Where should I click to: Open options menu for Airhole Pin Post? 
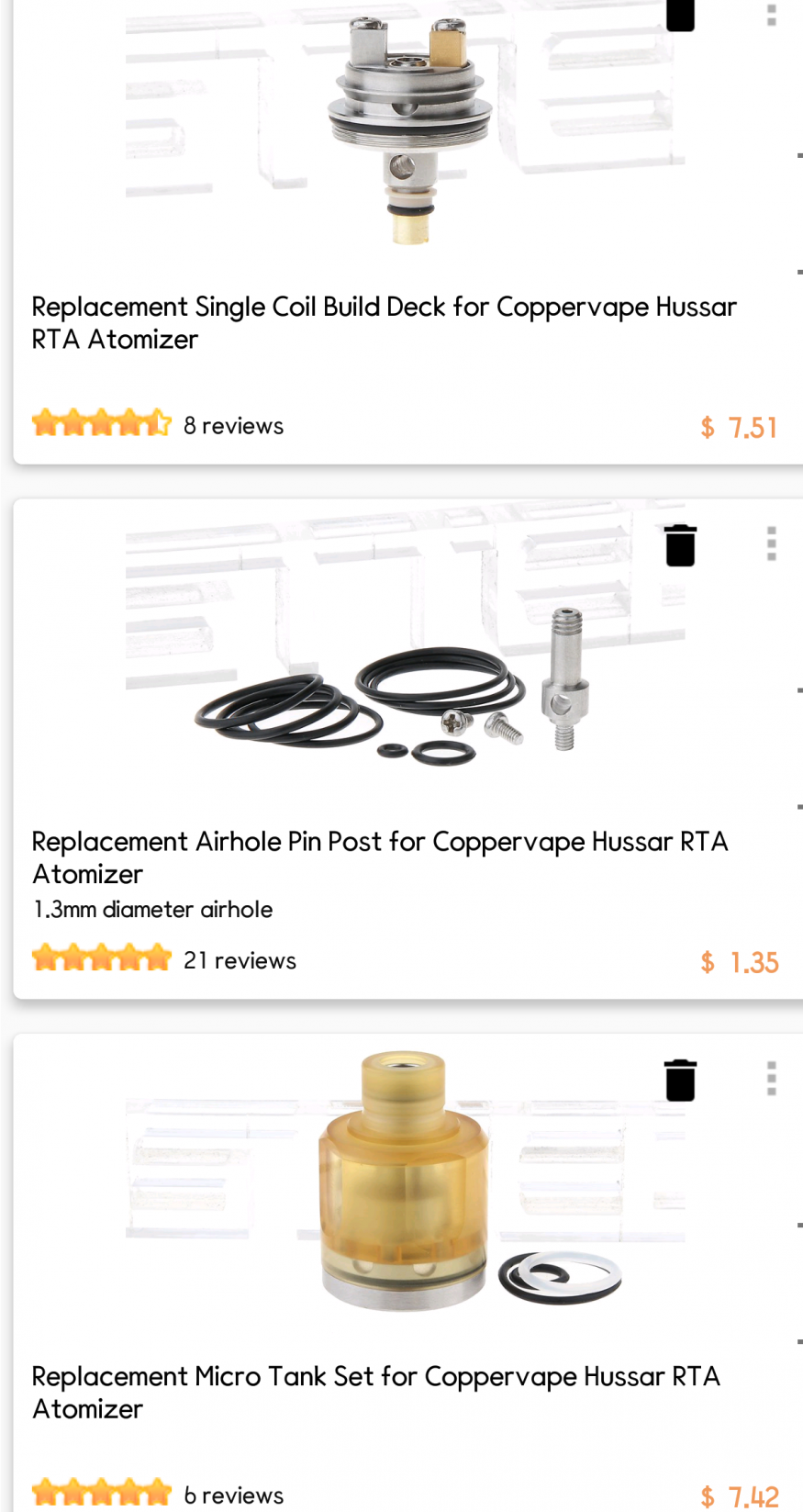coord(772,543)
